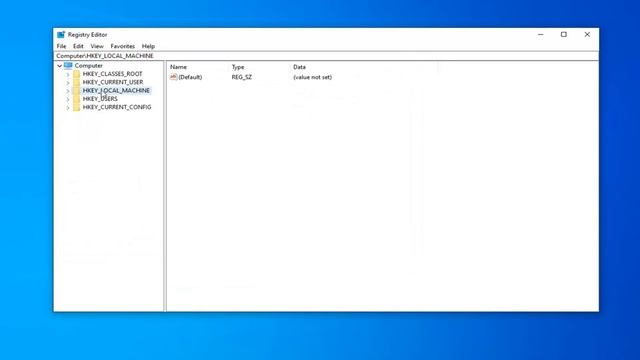This screenshot has width=640, height=360.
Task: Click the registry address bar path
Action: pos(105,56)
